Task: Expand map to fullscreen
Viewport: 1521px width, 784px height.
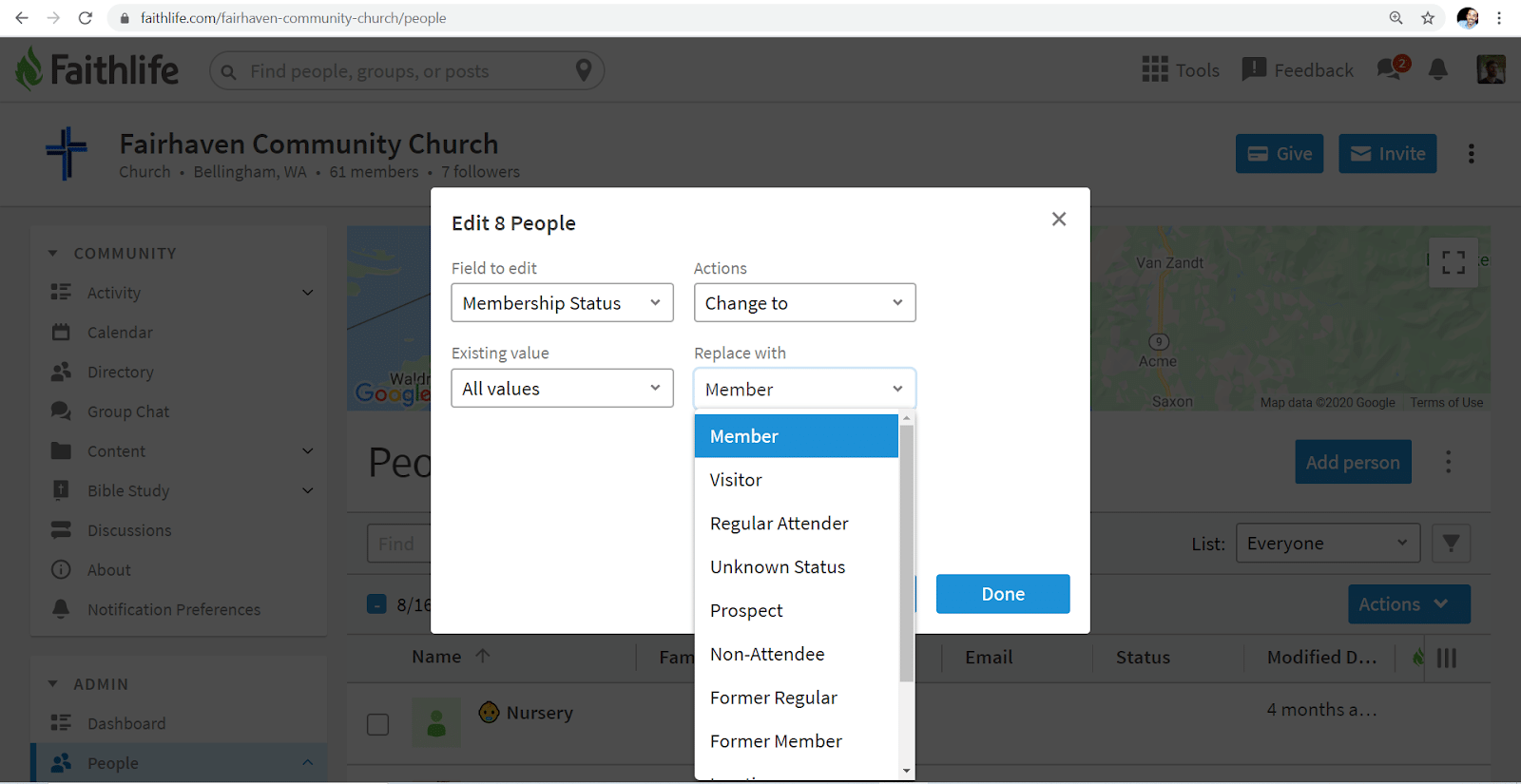Action: coord(1454,262)
